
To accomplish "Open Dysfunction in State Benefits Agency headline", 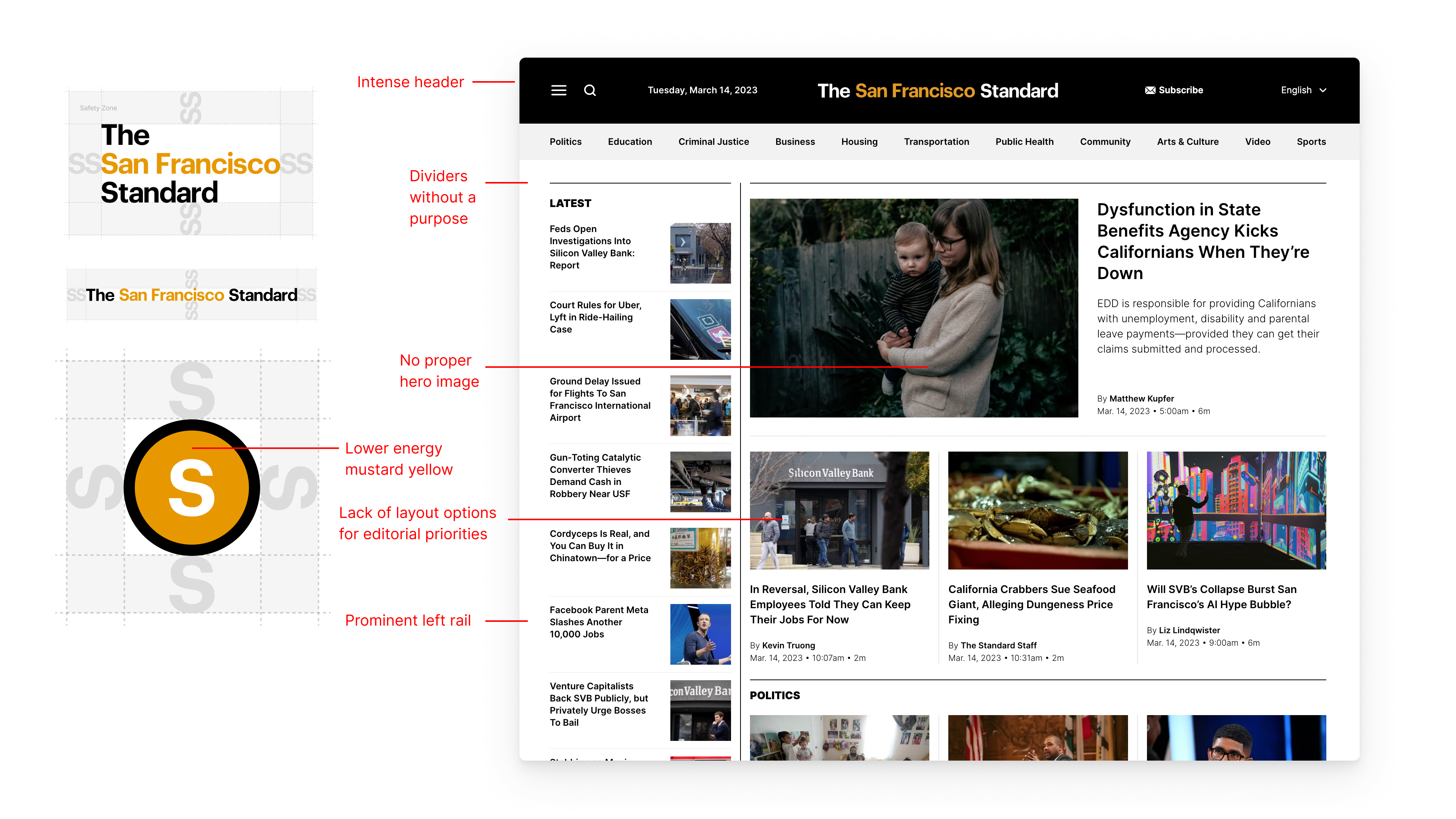I will click(x=1203, y=242).
